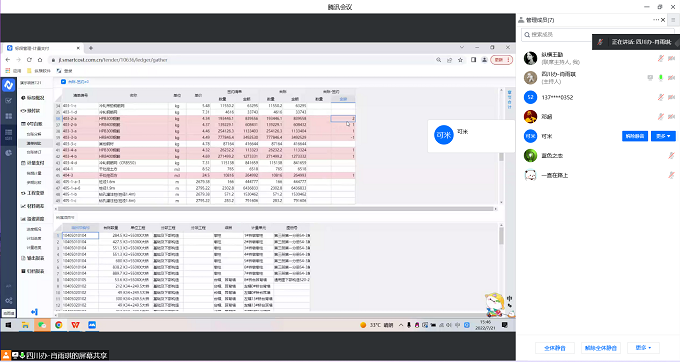Click the speaking-indicator mic icon in dark banner
The width and height of the screenshot is (680, 362).
click(600, 42)
